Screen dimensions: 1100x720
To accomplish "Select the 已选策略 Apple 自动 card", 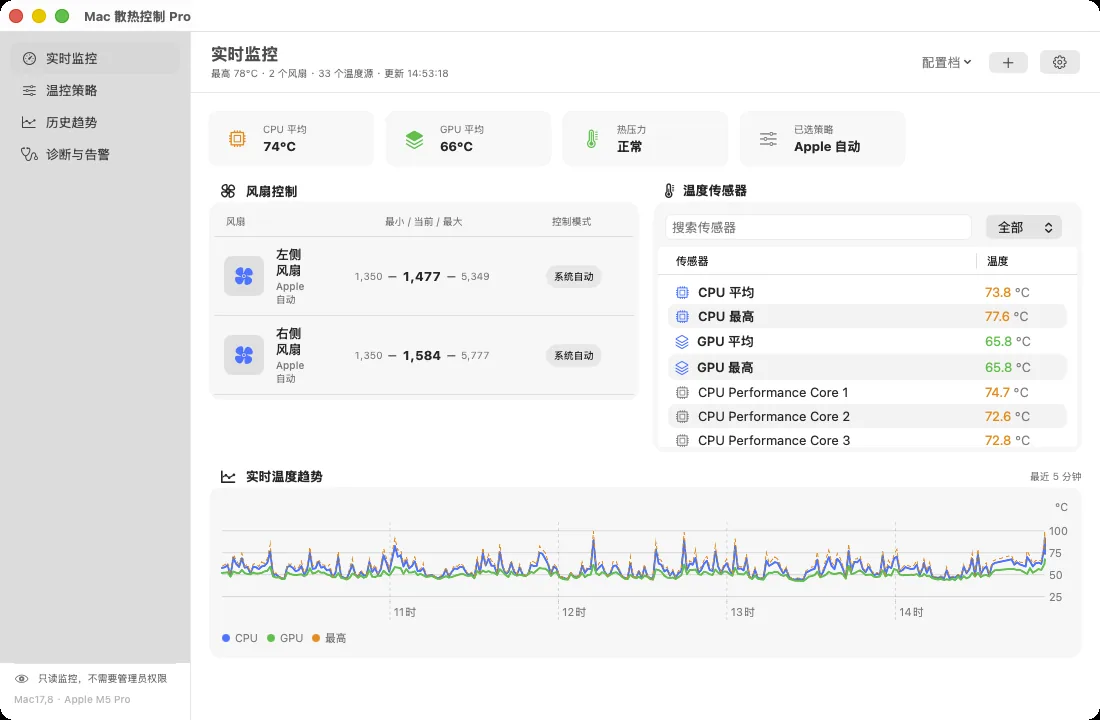I will (822, 139).
